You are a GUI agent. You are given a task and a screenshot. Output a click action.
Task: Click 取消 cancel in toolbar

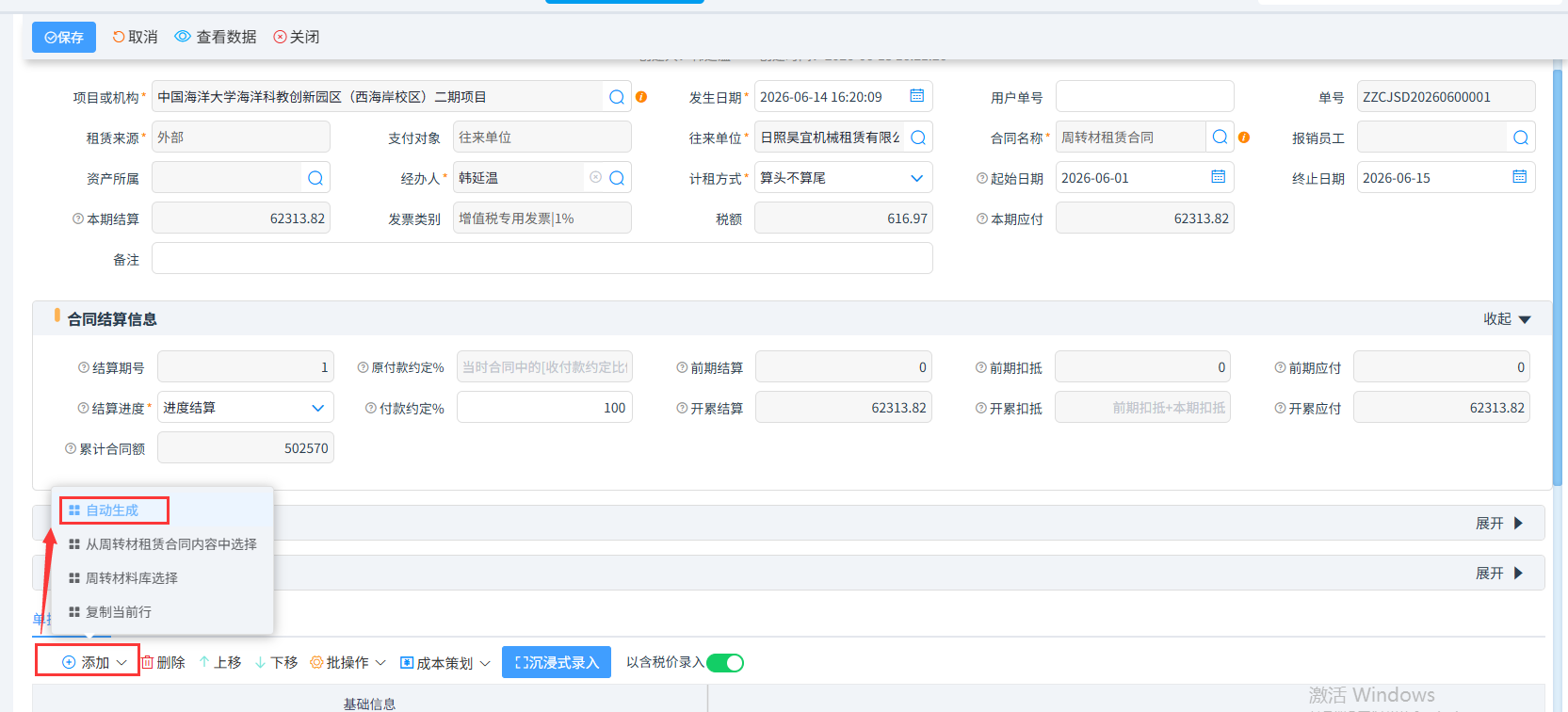135,37
